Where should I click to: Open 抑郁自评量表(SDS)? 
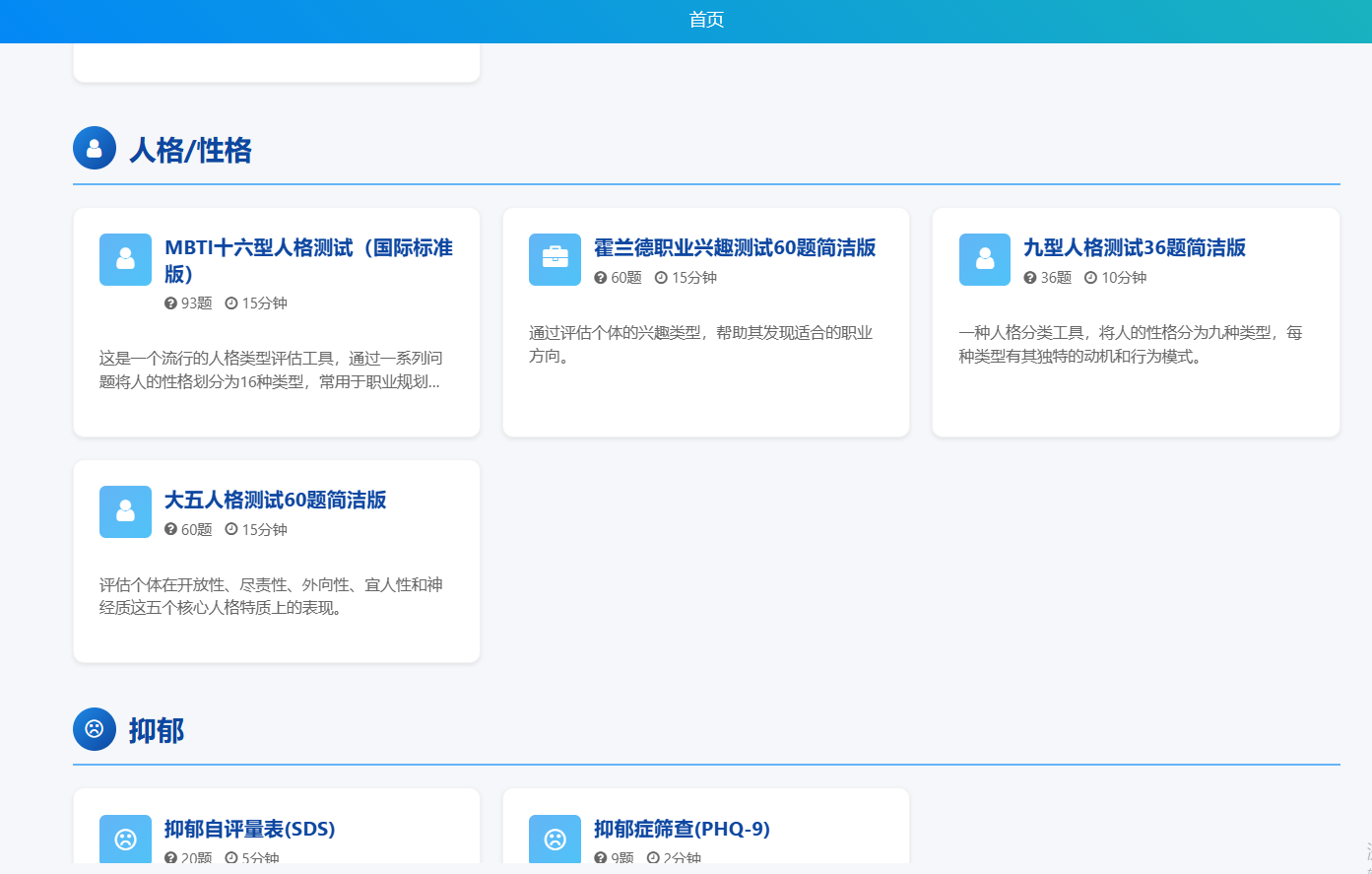[x=249, y=829]
